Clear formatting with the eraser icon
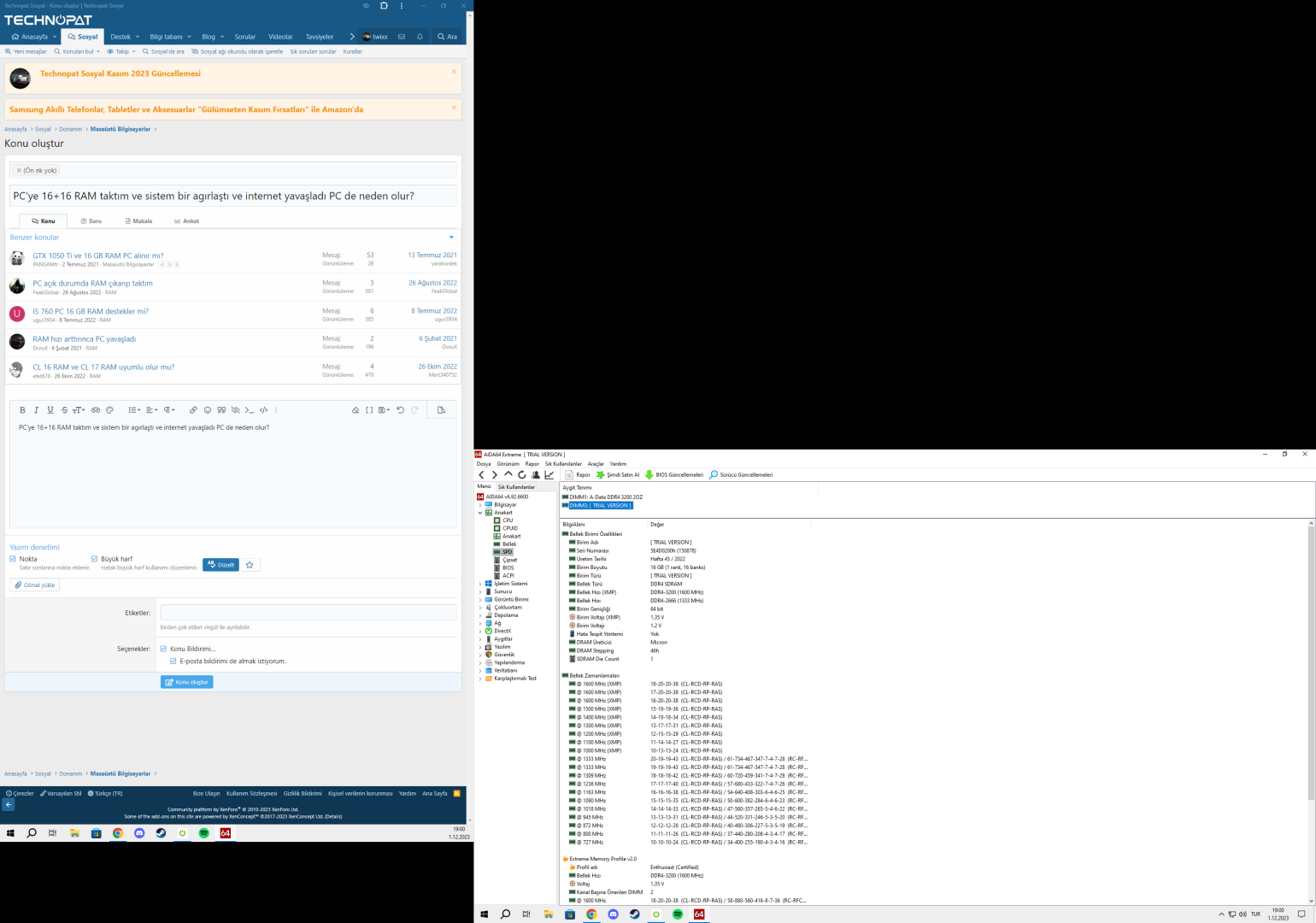The width and height of the screenshot is (1316, 923). click(355, 410)
